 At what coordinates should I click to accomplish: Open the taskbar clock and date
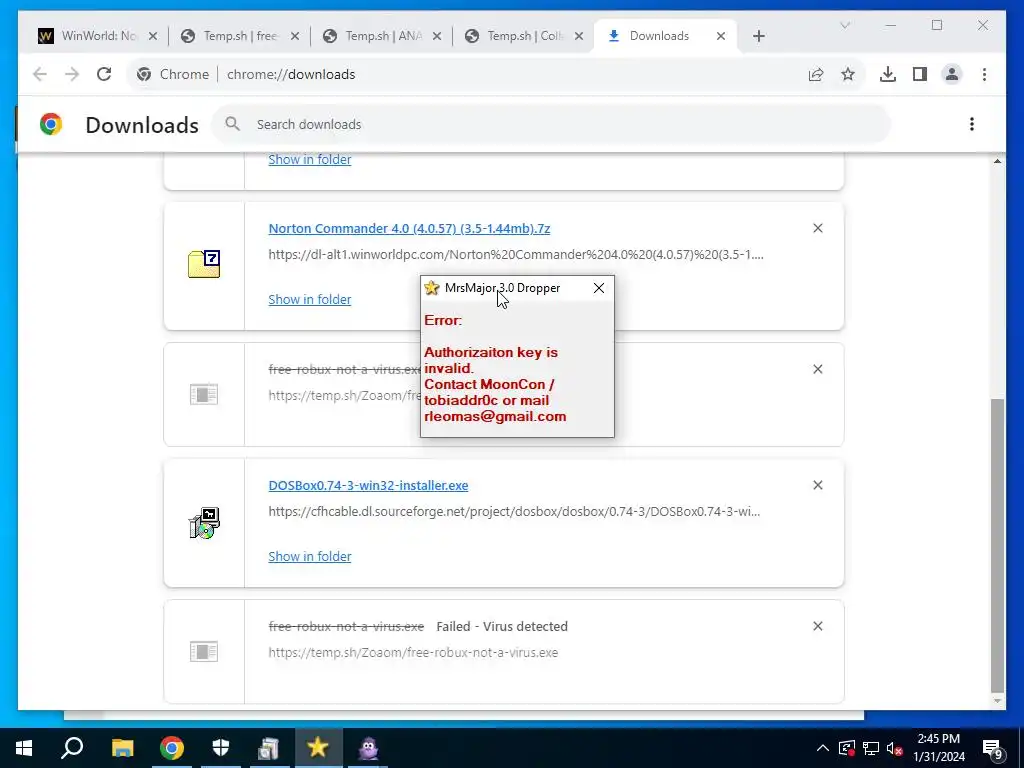click(x=939, y=748)
